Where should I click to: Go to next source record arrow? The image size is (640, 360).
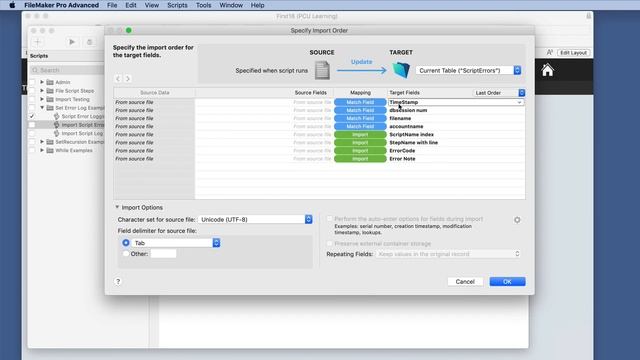click(127, 78)
